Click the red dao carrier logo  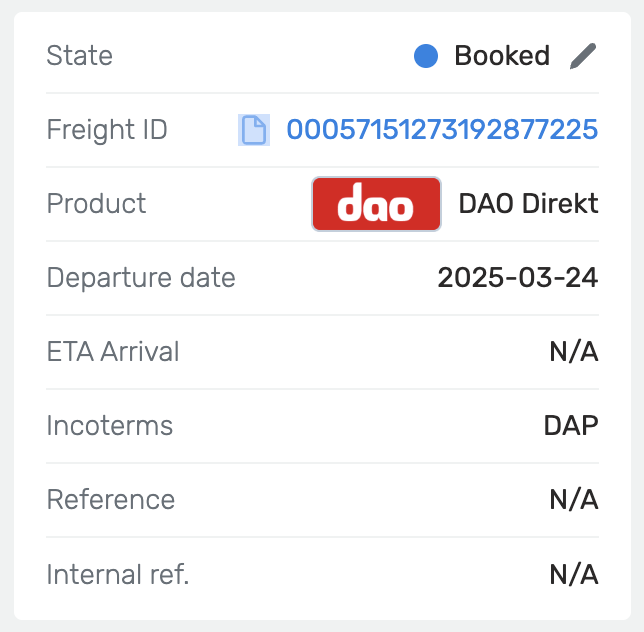[376, 204]
